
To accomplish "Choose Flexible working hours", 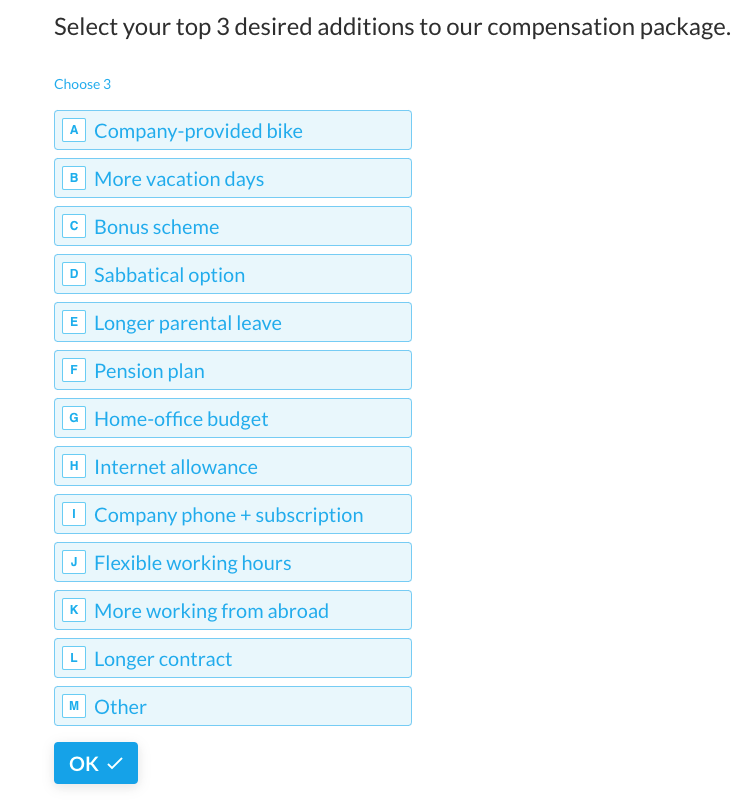I will pyautogui.click(x=232, y=563).
